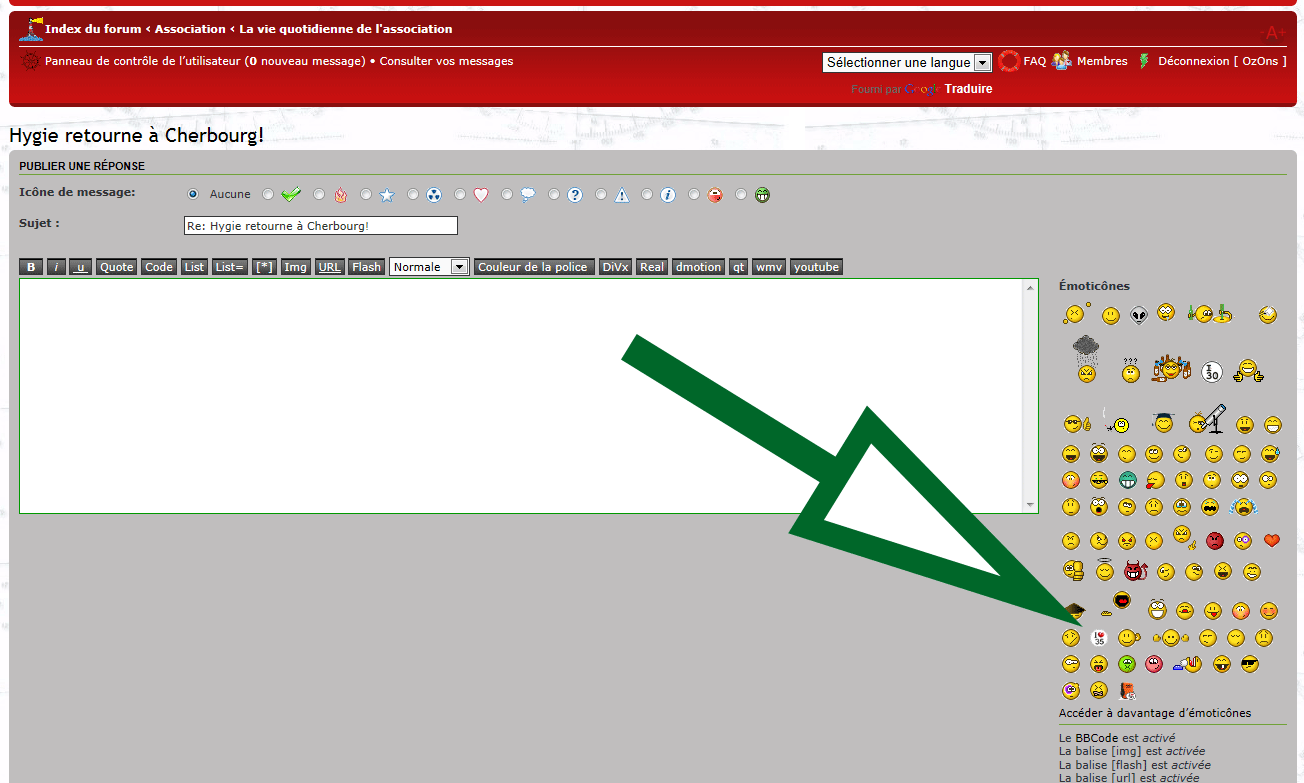
Task: Insert the crying emoticon with tears
Action: [x=1243, y=507]
